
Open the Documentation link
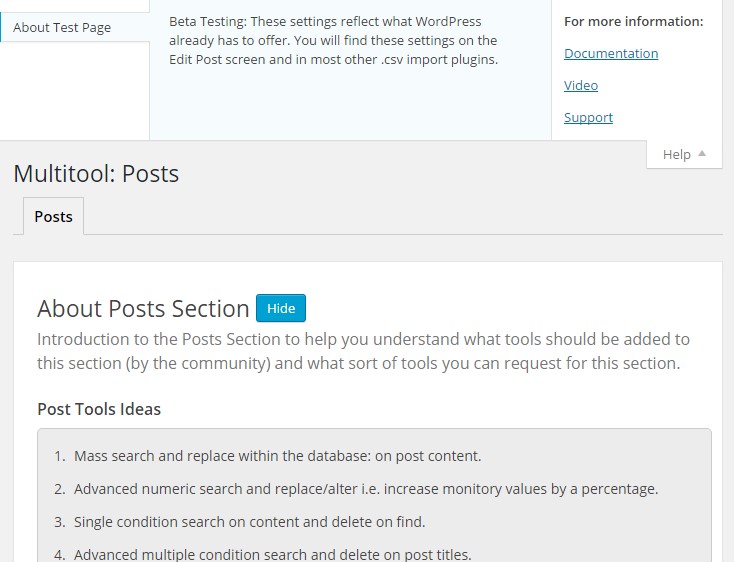[x=611, y=53]
